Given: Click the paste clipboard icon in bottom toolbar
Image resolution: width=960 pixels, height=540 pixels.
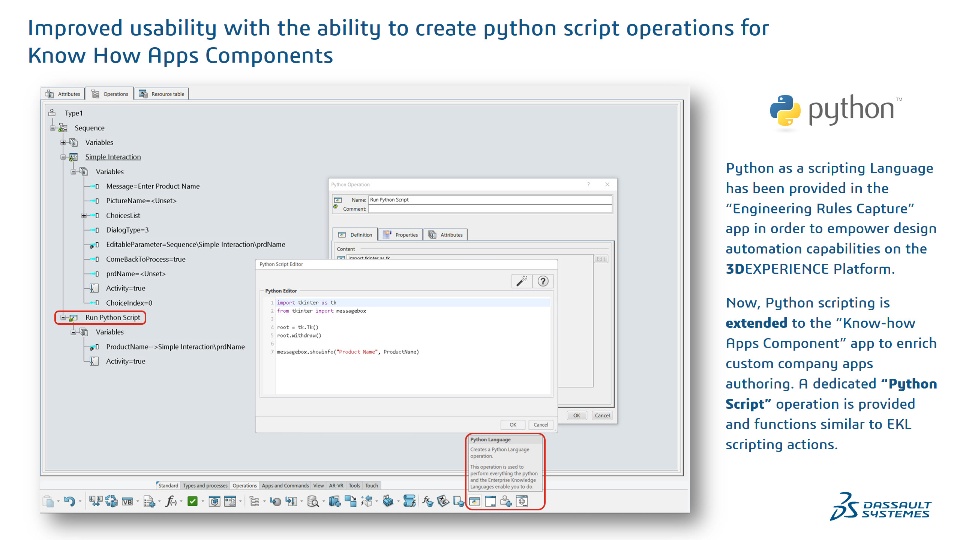Looking at the screenshot, I should 48,501.
